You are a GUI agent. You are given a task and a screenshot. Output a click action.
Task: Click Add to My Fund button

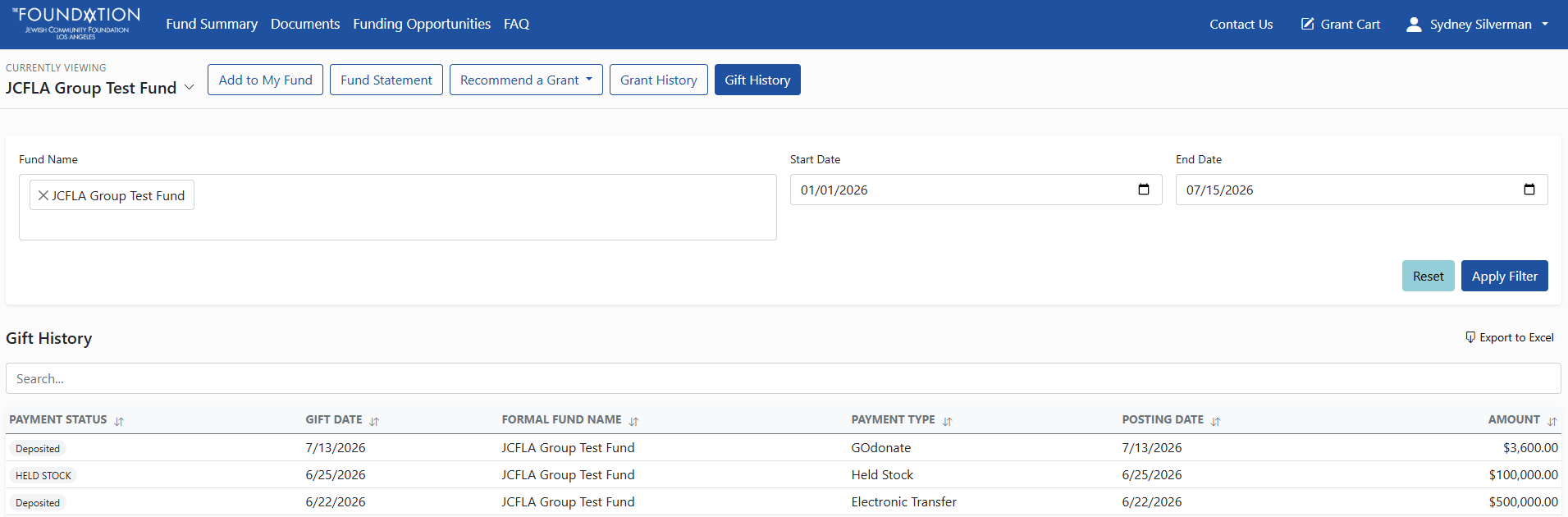coord(265,80)
